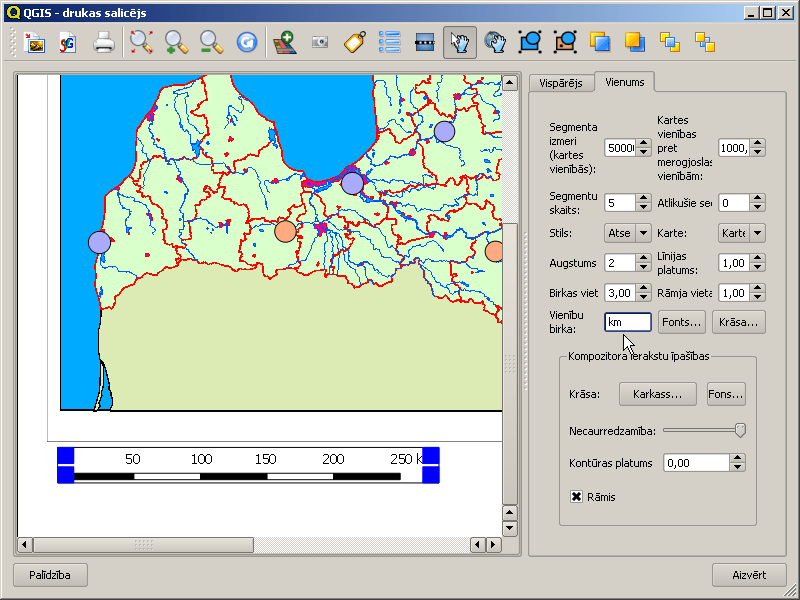Select the Add label tool
Image resolution: width=800 pixels, height=600 pixels.
355,43
